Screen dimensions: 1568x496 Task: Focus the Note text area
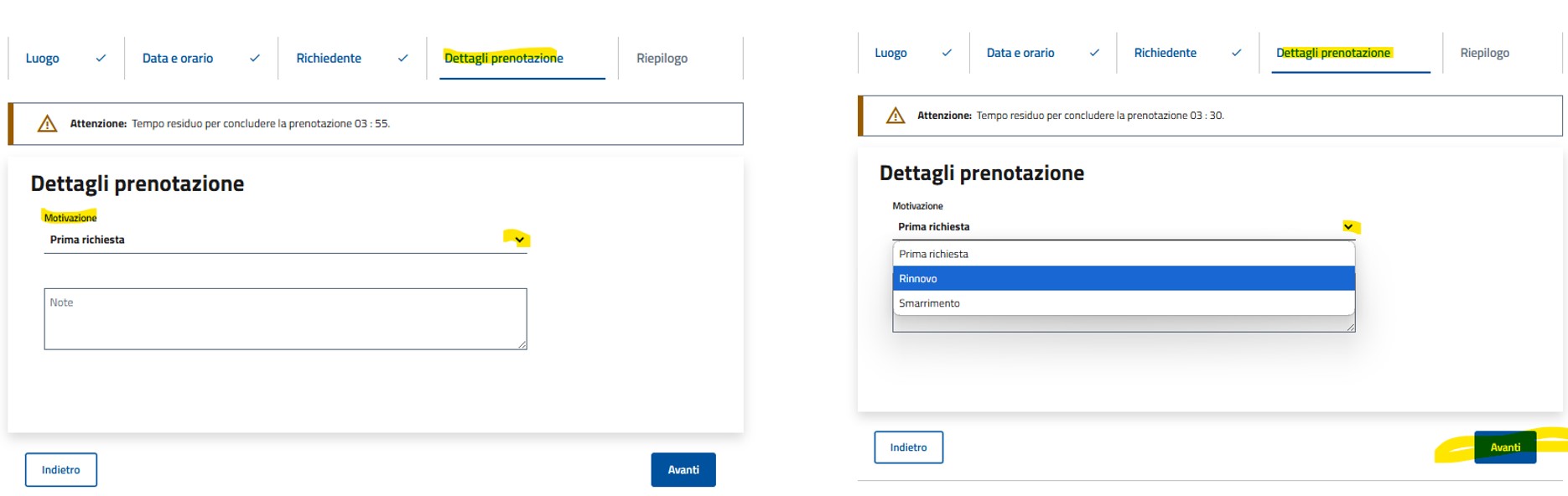coord(285,319)
